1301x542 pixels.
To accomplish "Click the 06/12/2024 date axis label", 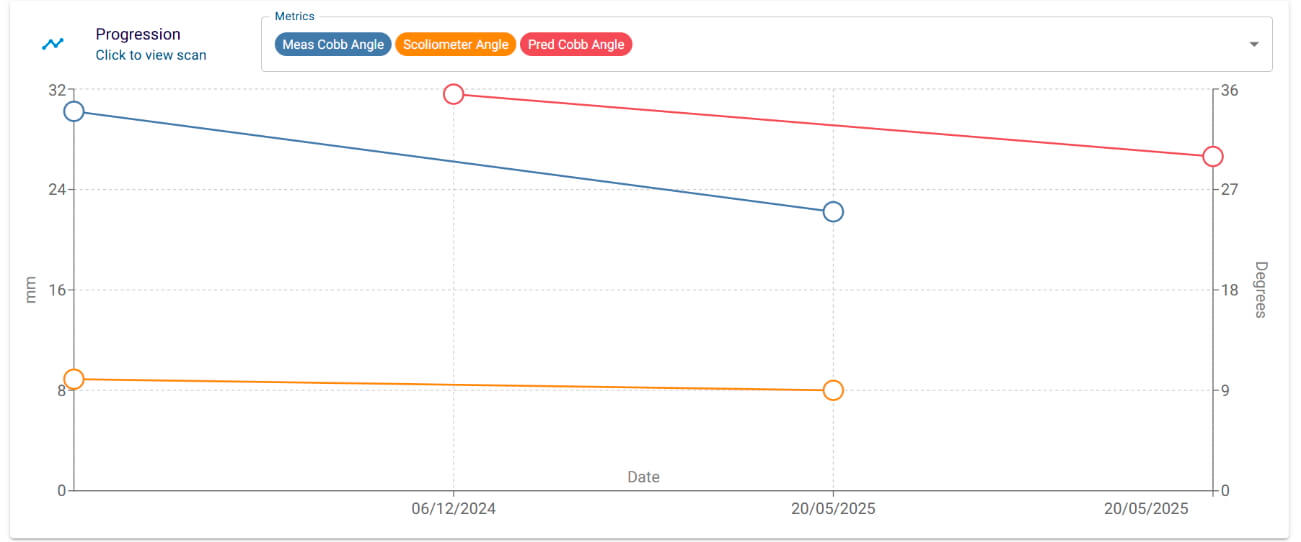I will pos(453,509).
